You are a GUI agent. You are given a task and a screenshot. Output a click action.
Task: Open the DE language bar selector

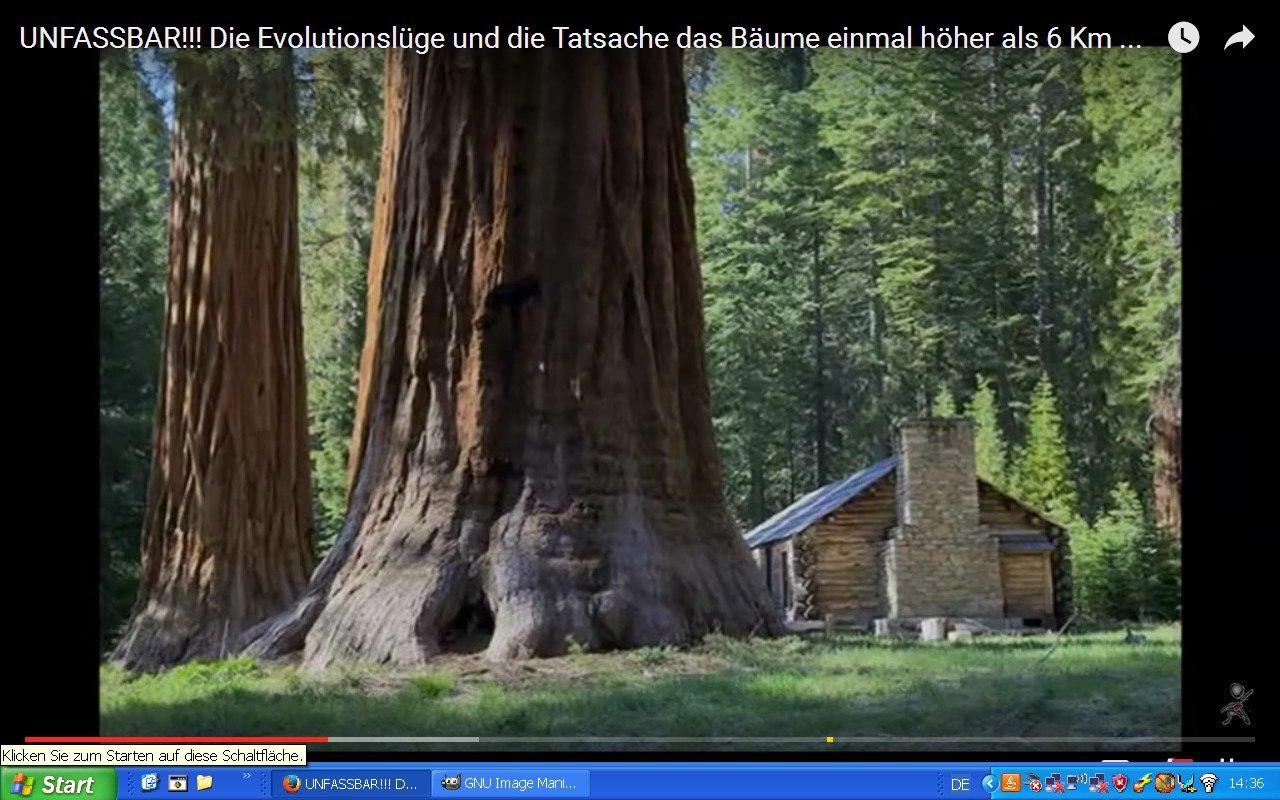[959, 784]
